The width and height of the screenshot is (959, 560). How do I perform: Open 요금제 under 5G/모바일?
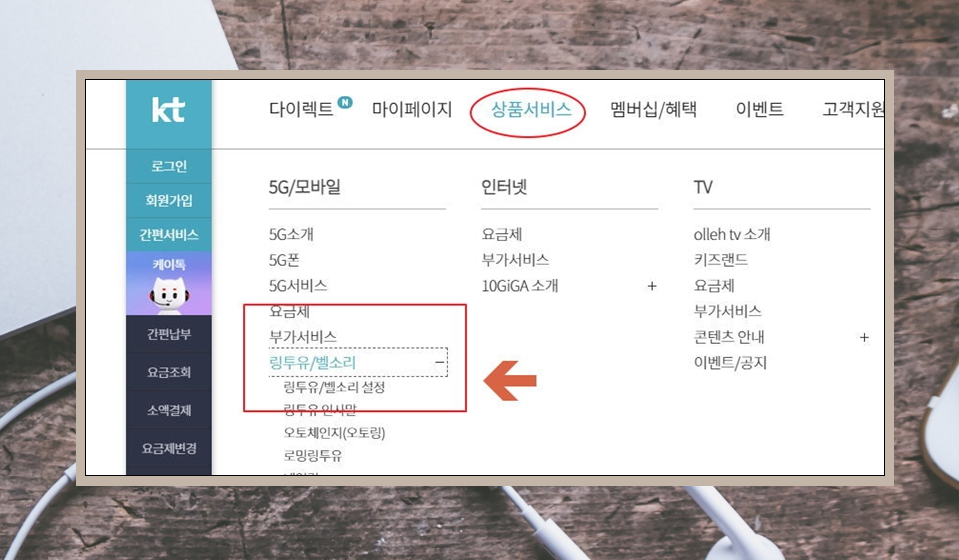tap(289, 311)
